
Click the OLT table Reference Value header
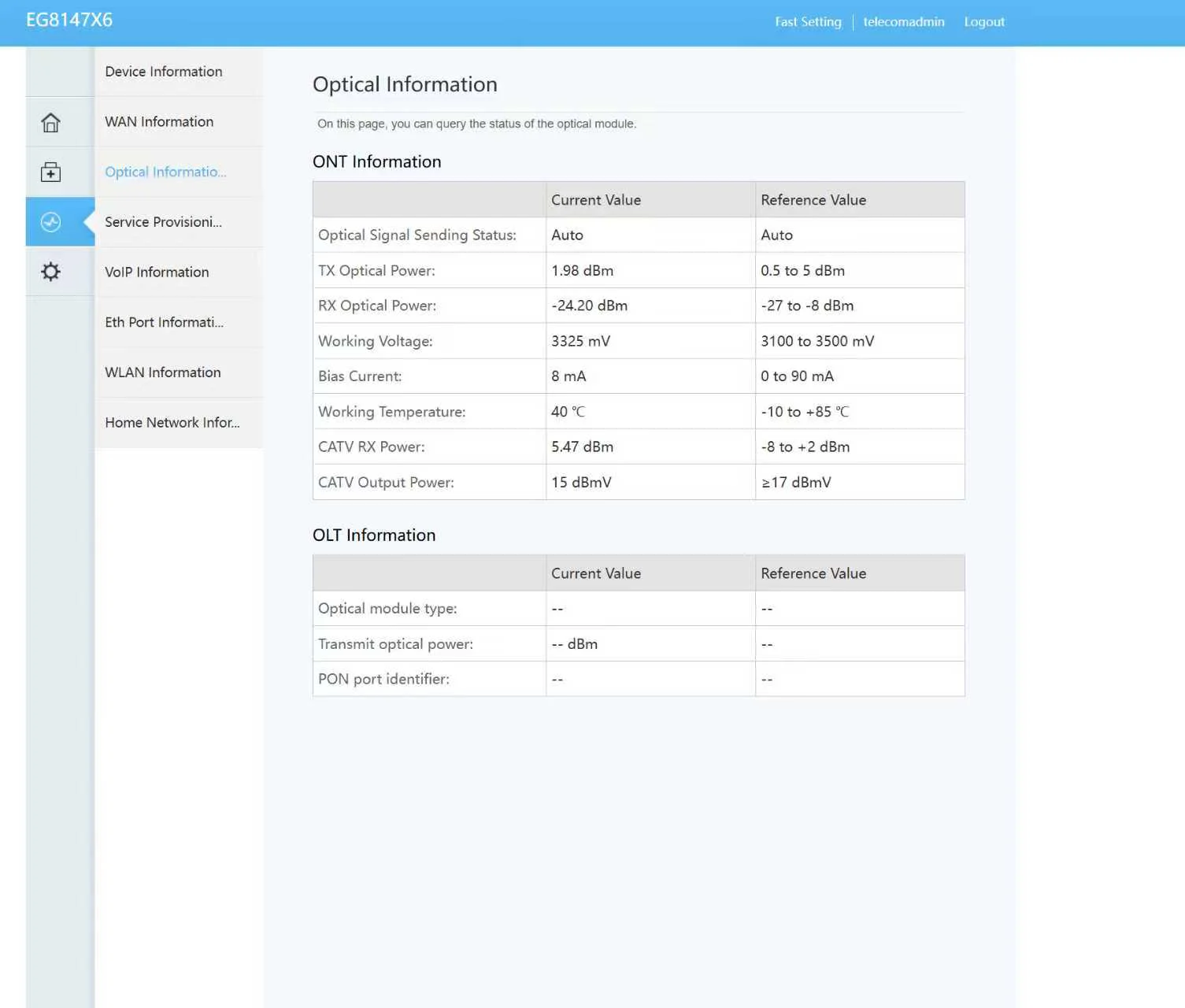click(x=813, y=573)
